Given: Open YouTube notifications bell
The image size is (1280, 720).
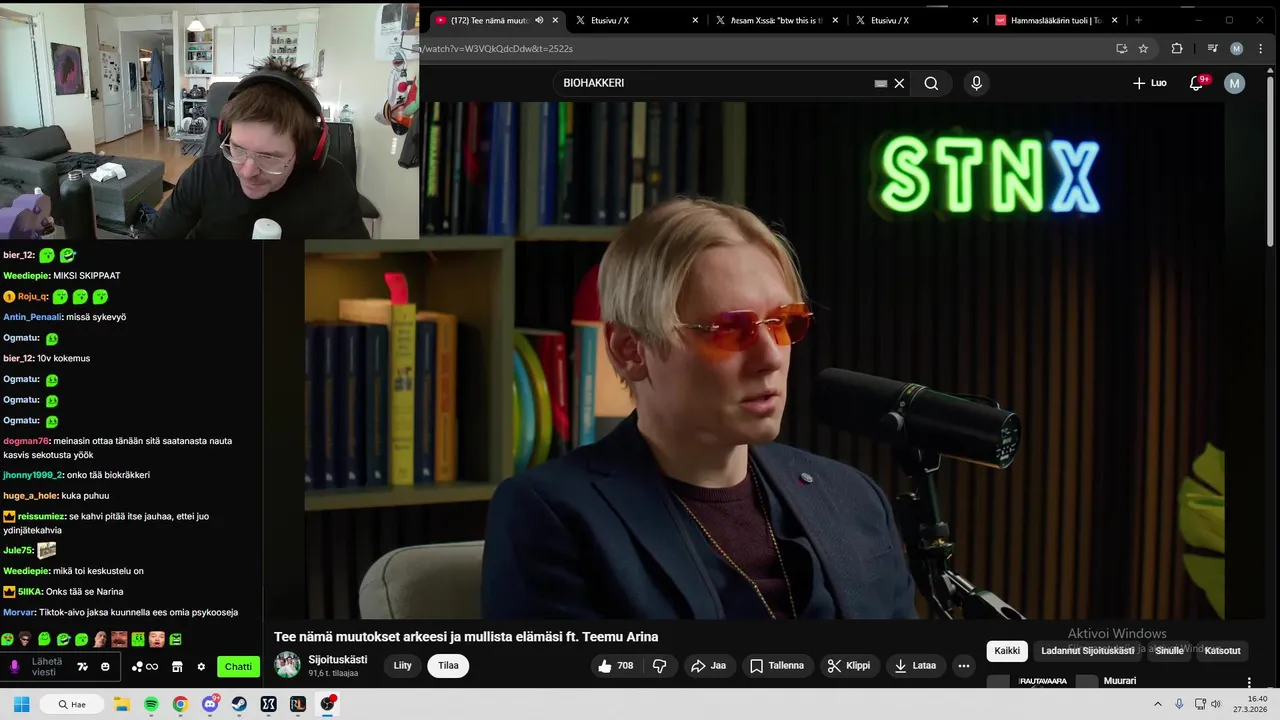Looking at the screenshot, I should 1196,83.
